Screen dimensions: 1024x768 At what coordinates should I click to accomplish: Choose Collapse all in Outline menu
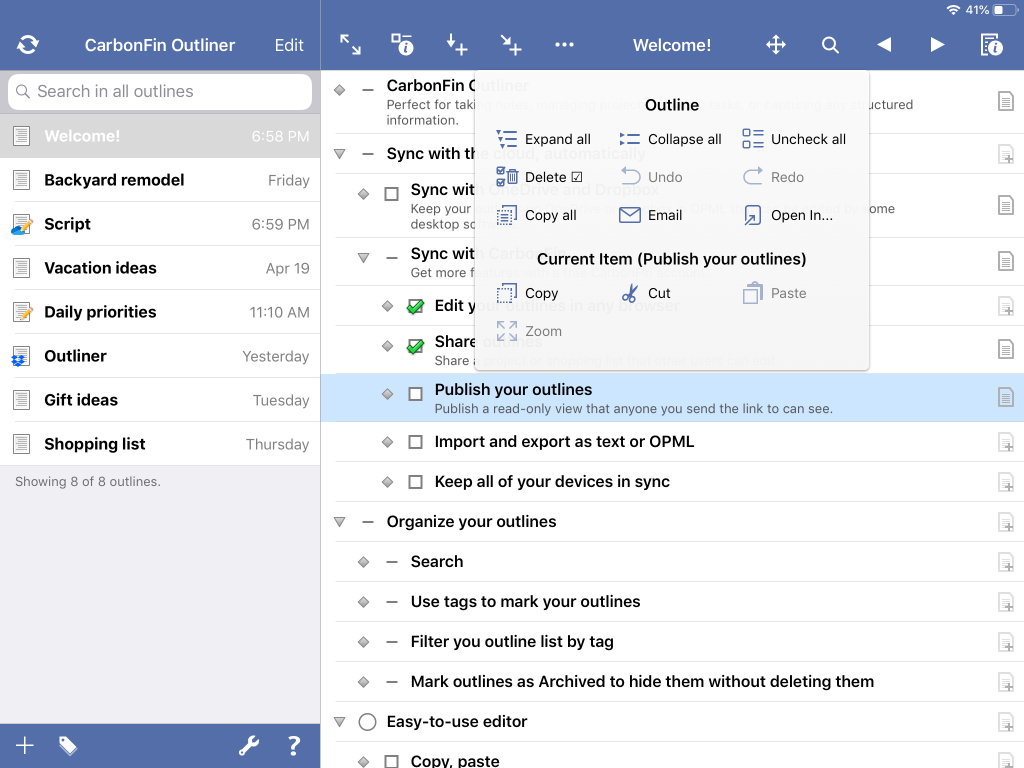coord(670,139)
